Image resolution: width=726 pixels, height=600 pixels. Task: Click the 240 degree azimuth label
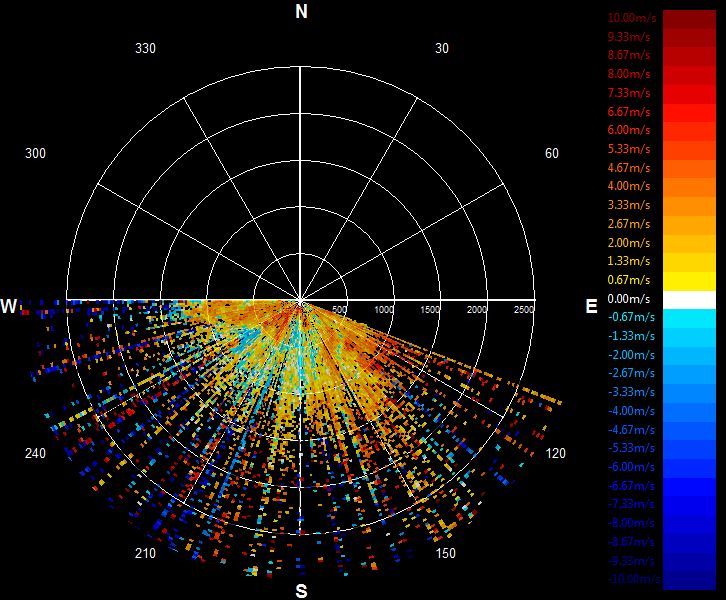pyautogui.click(x=35, y=453)
